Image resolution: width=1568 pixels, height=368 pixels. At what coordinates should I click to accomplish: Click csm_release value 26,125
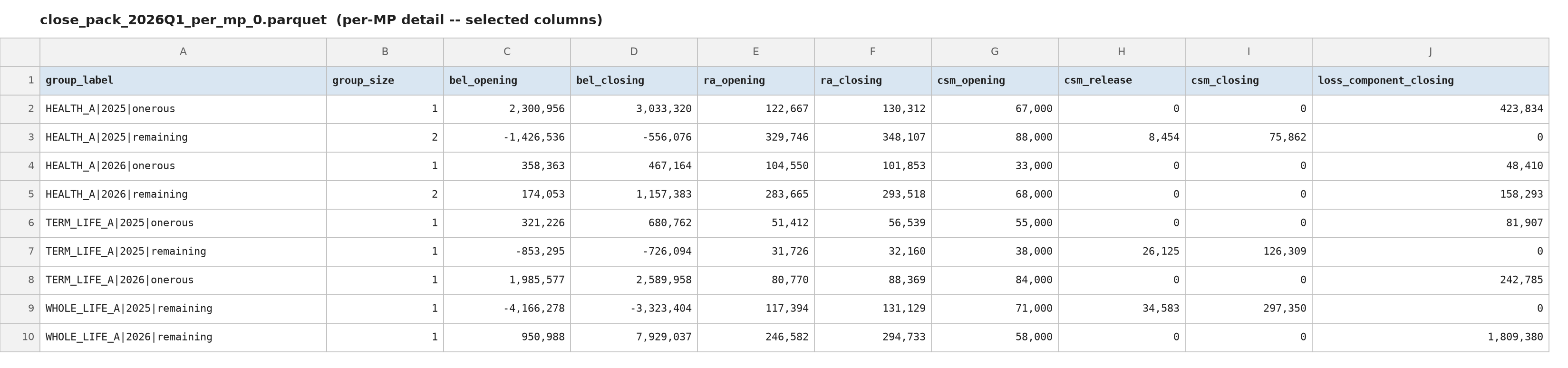click(1122, 252)
